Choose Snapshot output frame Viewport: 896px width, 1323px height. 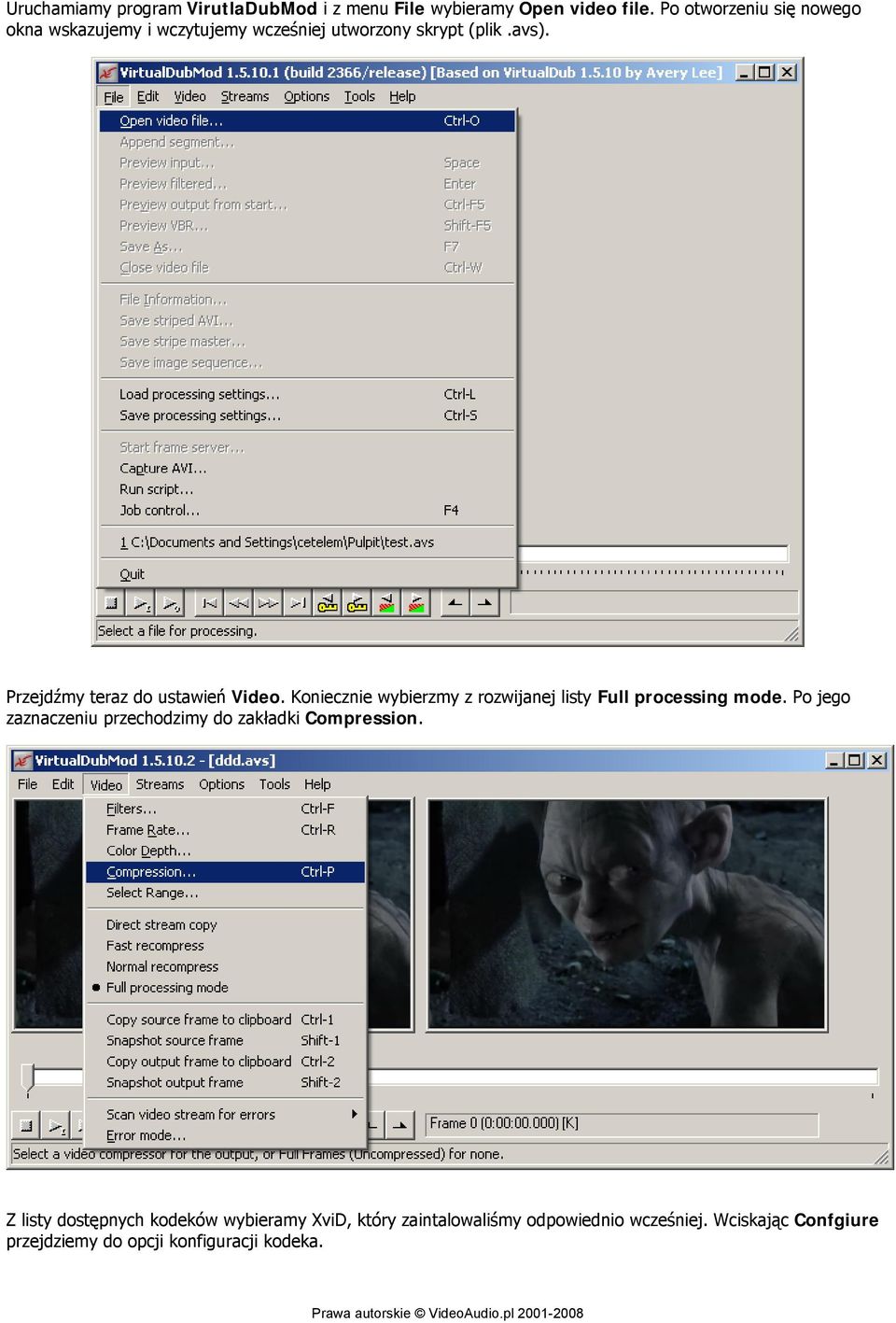225,1082
